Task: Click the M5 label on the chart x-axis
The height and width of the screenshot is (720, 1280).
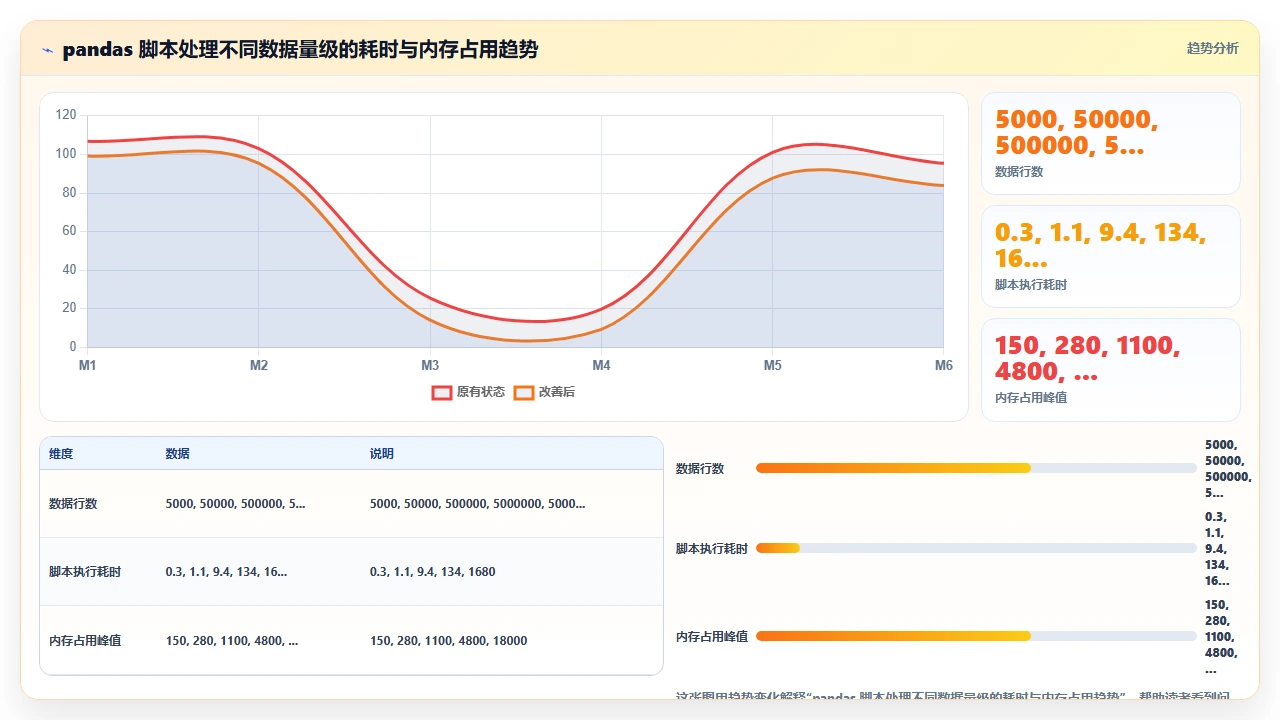Action: [773, 366]
